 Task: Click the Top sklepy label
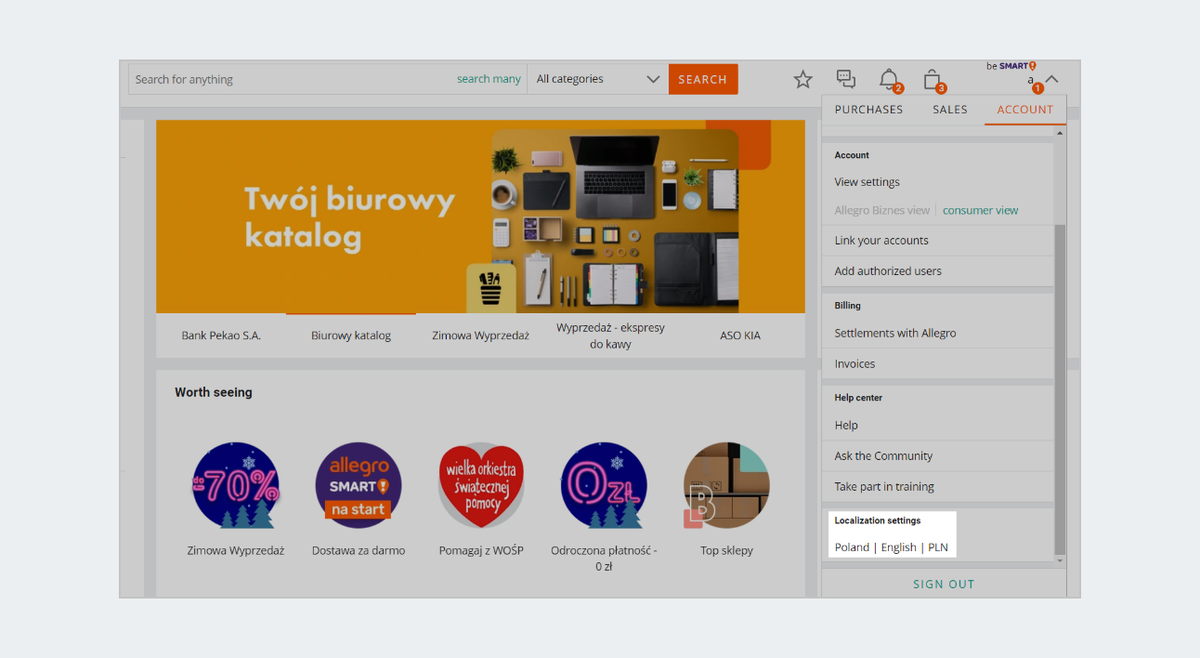pos(727,550)
